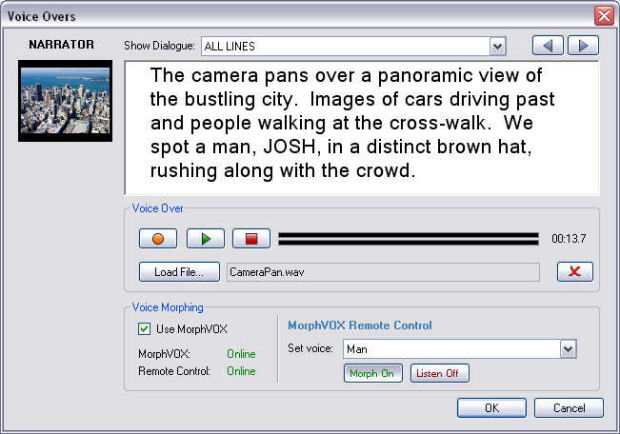This screenshot has width=620, height=434.
Task: Expand the Set voice dropdown arrow
Action: pos(568,349)
